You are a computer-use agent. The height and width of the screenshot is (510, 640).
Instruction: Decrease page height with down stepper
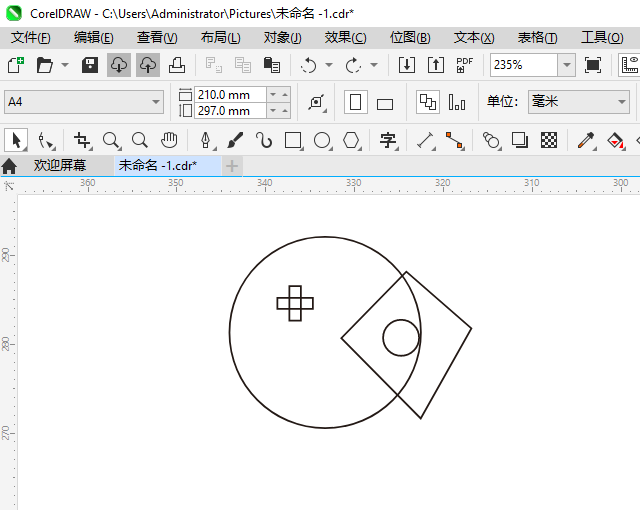(x=273, y=111)
